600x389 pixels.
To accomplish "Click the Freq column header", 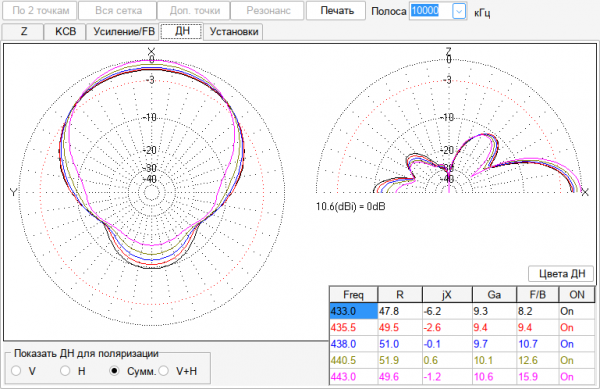I will 354,295.
